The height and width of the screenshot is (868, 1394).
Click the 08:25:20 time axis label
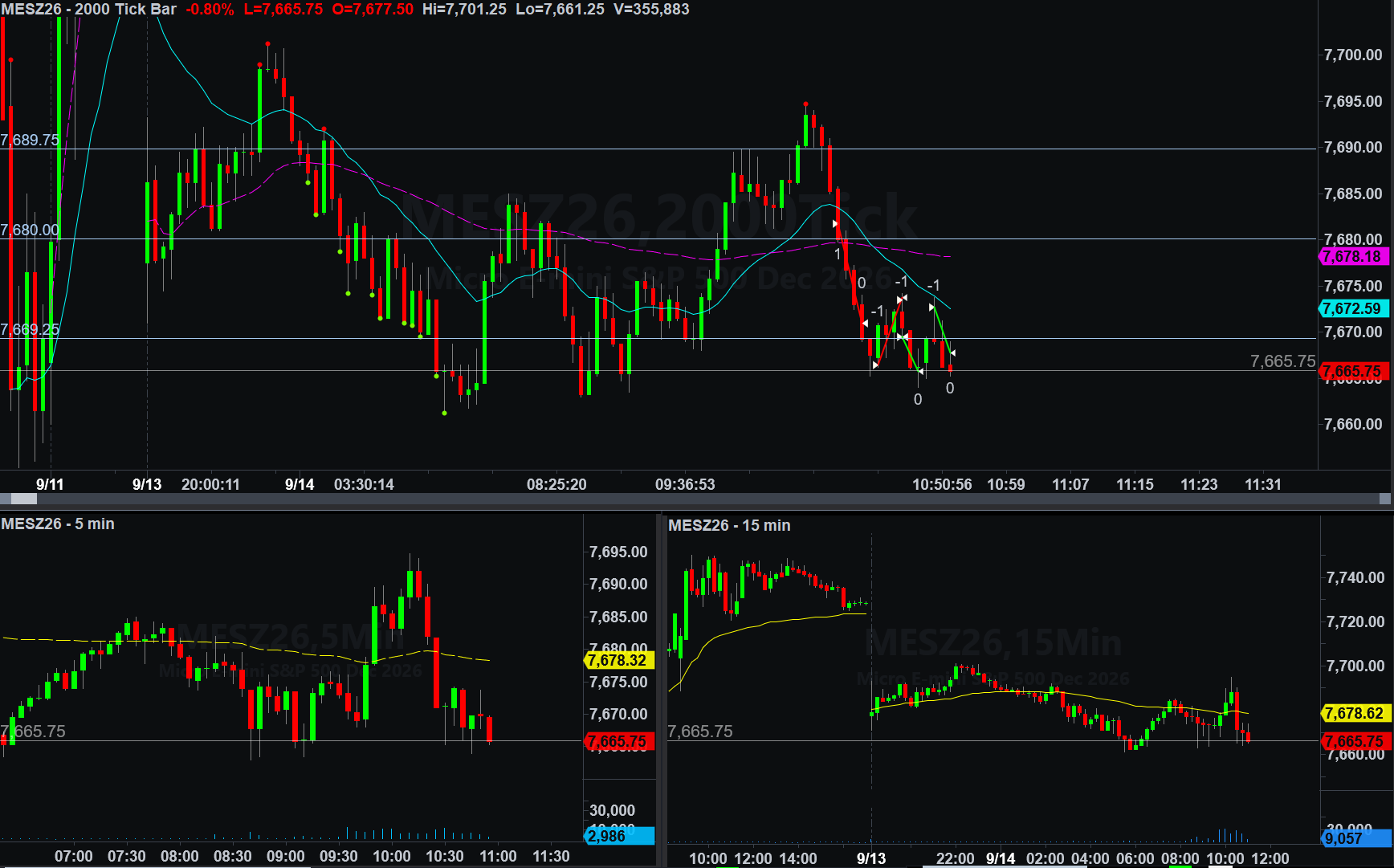pos(556,485)
